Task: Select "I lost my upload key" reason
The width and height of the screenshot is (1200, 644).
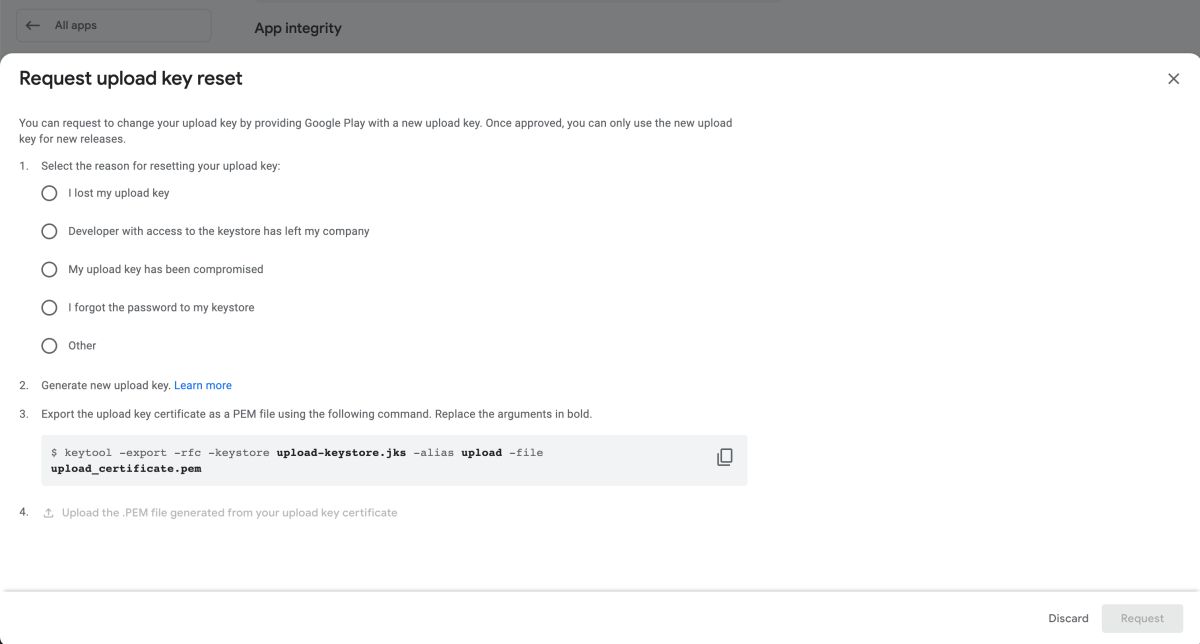Action: [49, 193]
